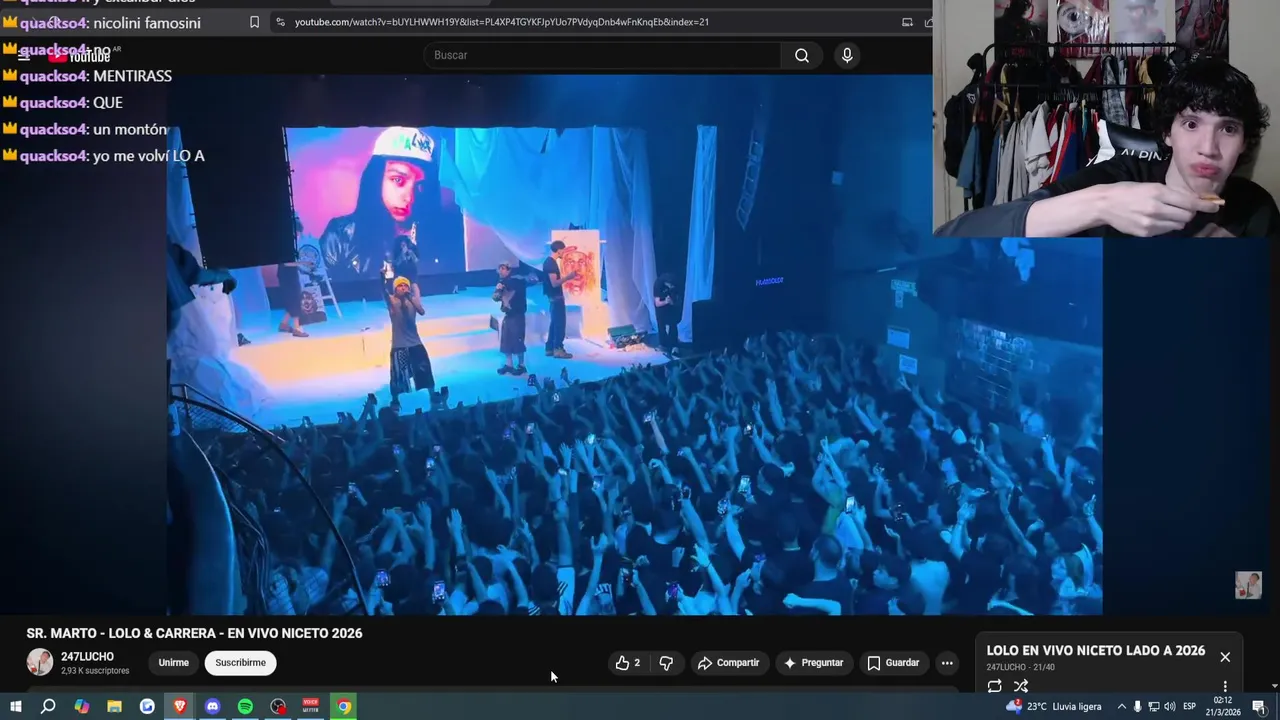Open the blue G app in taskbar
This screenshot has height=720, width=1280.
tap(147, 707)
